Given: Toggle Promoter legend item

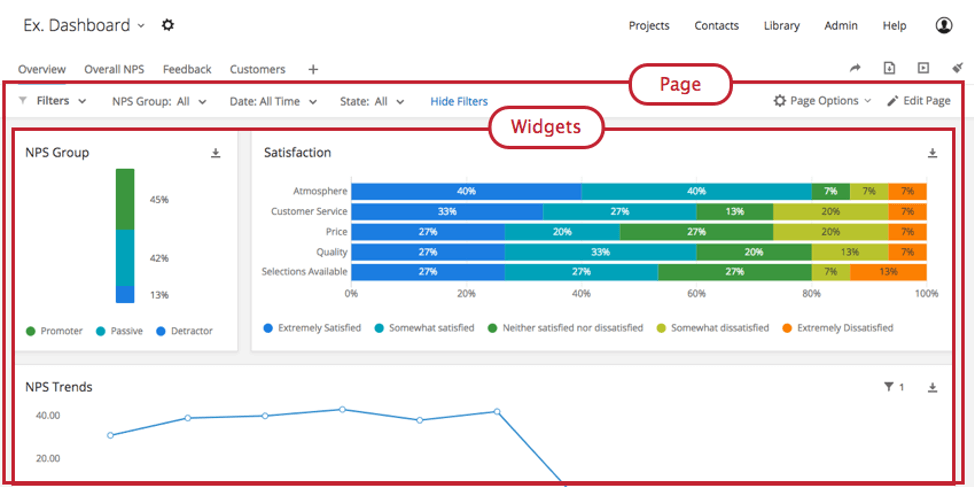Looking at the screenshot, I should click(54, 331).
